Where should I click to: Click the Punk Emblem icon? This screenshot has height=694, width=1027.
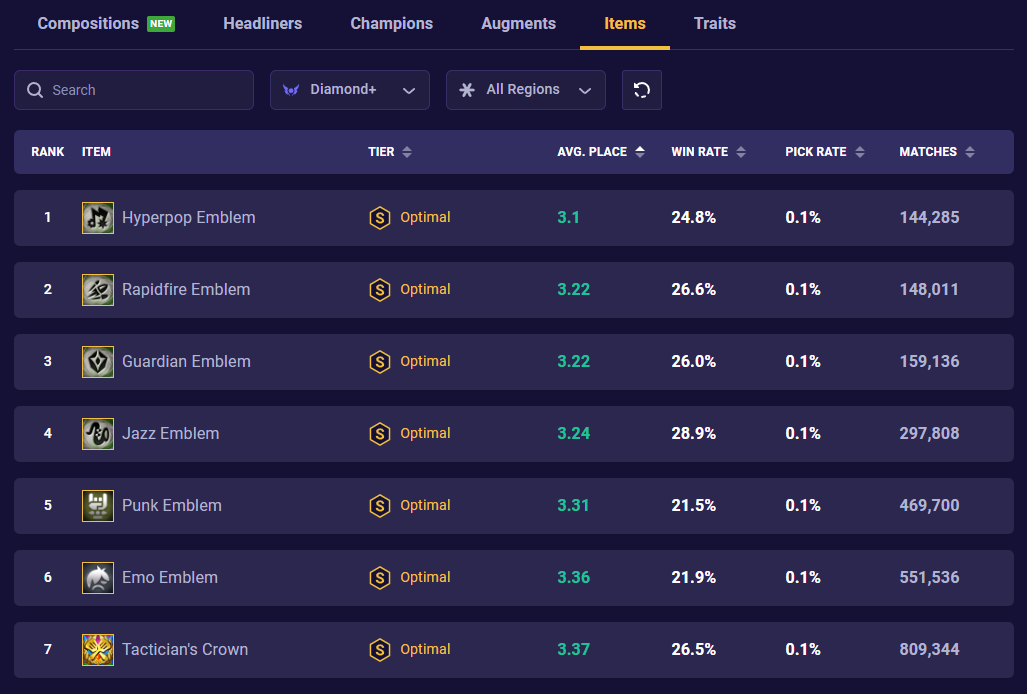97,505
